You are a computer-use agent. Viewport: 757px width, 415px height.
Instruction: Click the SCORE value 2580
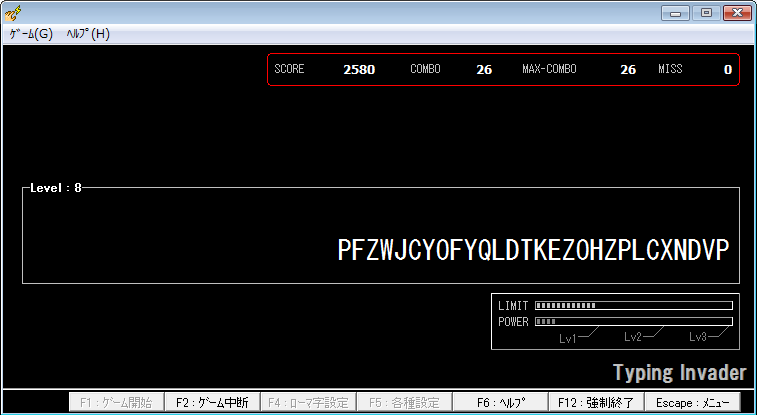pyautogui.click(x=359, y=69)
